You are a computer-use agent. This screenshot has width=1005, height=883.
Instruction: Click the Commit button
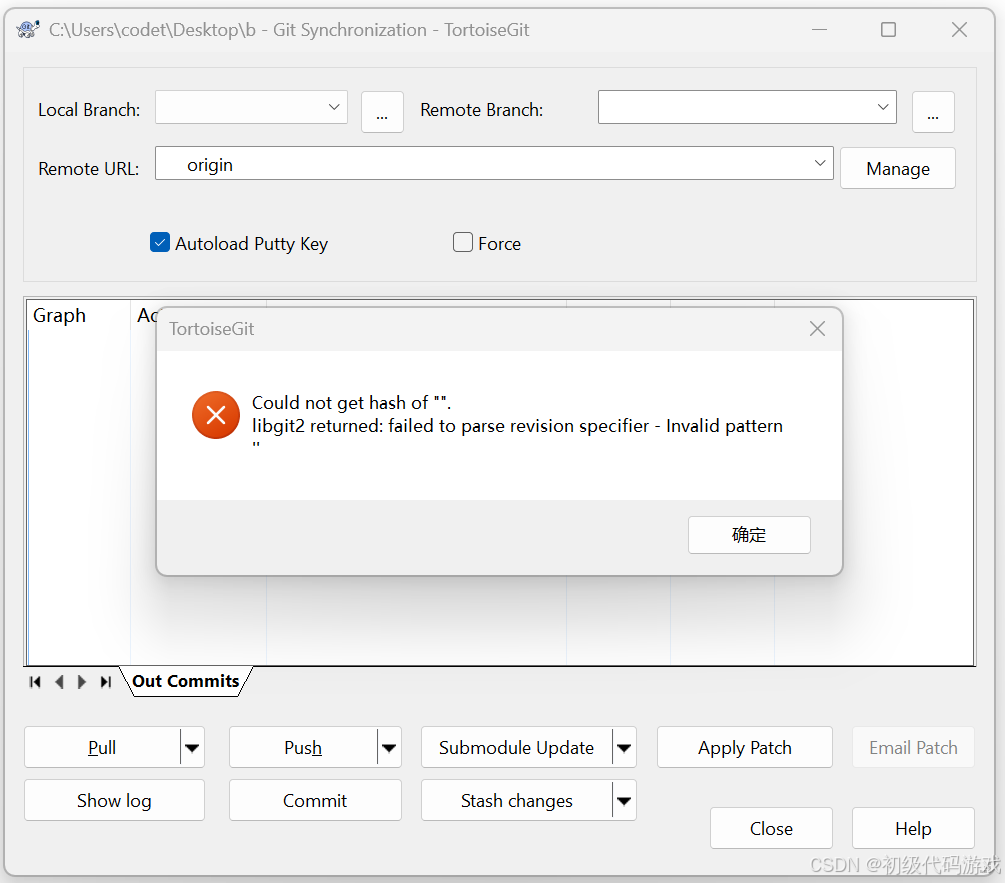tap(315, 800)
